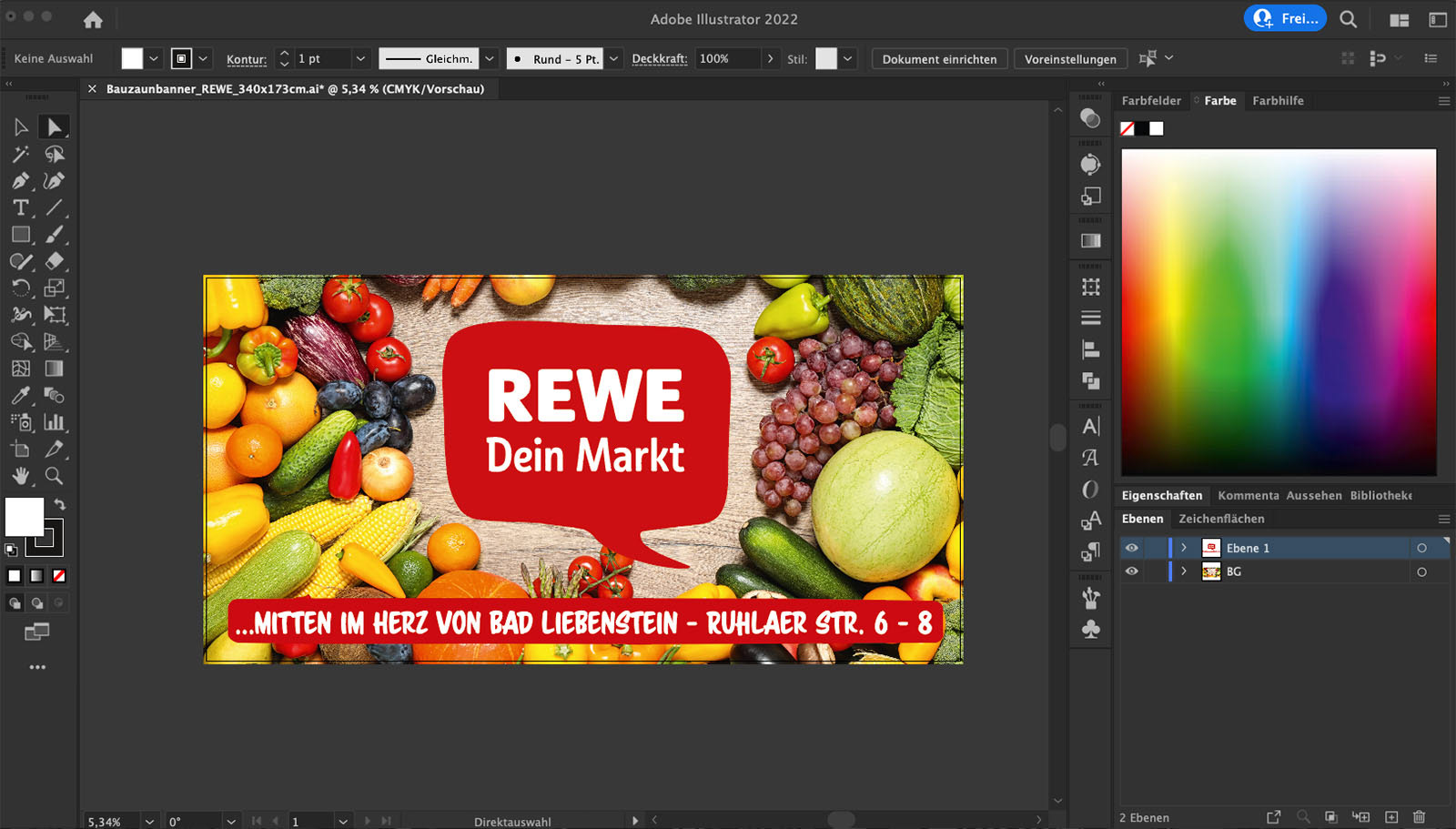Click Dokument einrichten button
This screenshot has width=1456, height=829.
coord(939,59)
